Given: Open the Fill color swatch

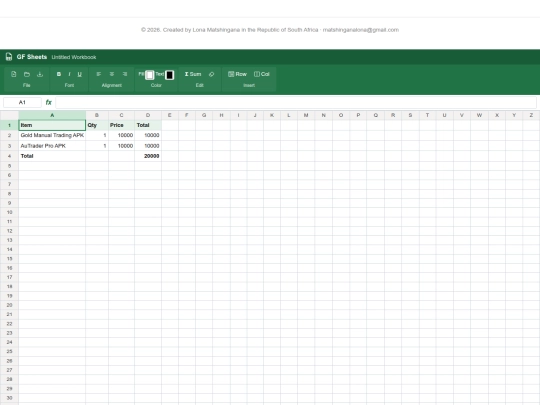Looking at the screenshot, I should 149,75.
